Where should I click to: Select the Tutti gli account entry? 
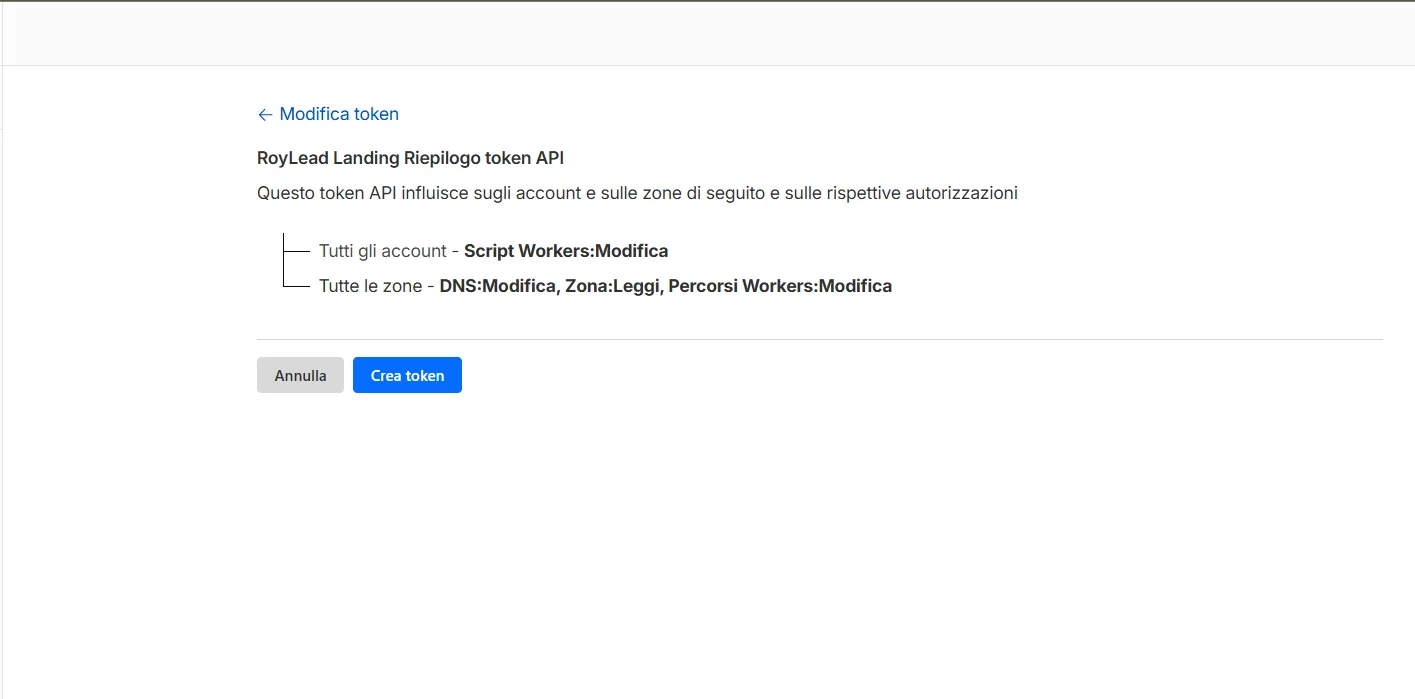(x=383, y=251)
